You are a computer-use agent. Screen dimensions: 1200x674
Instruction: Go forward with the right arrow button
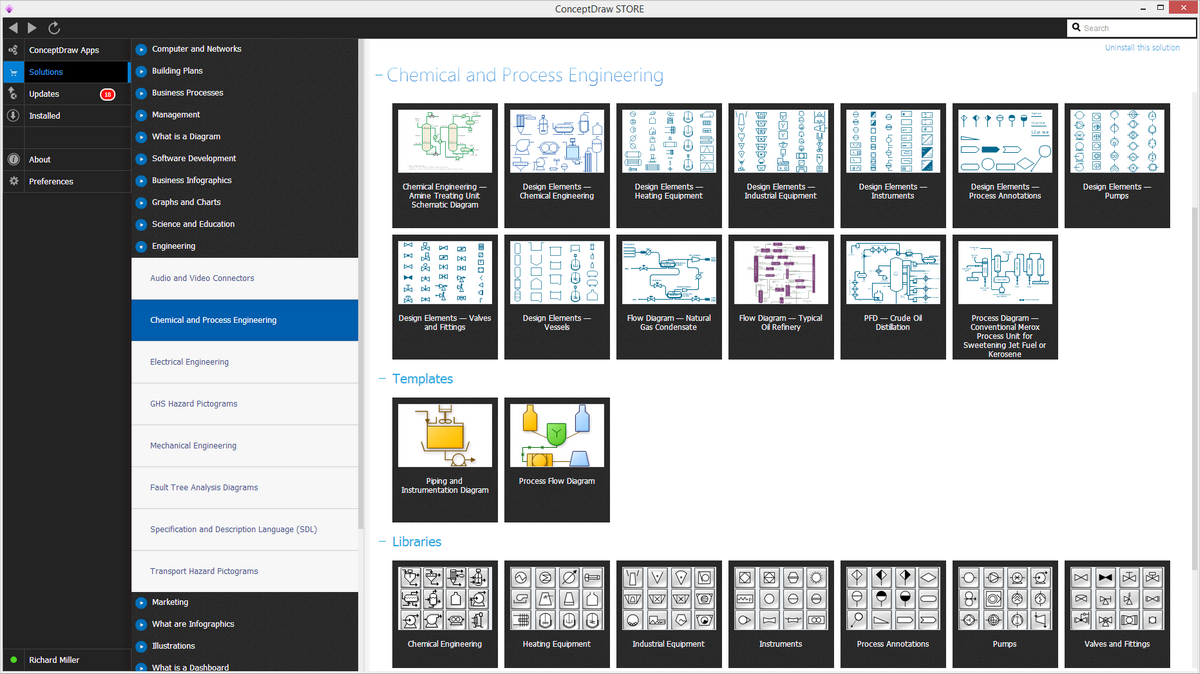33,28
